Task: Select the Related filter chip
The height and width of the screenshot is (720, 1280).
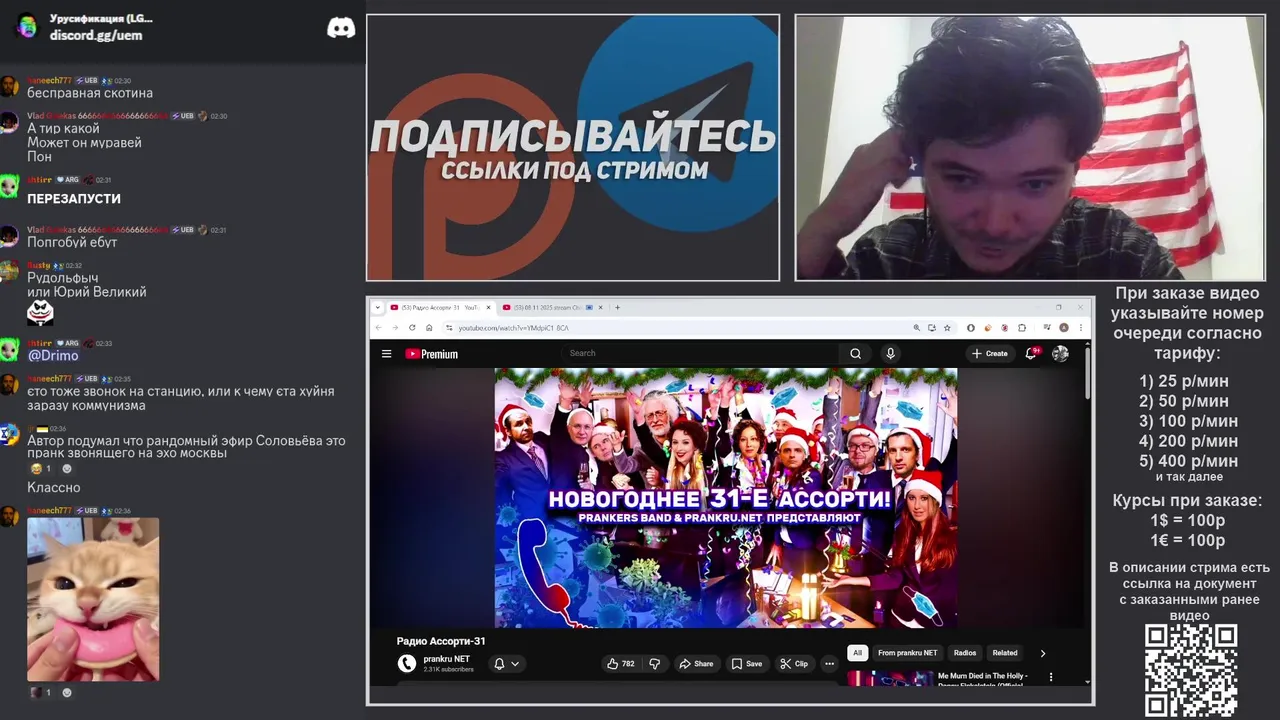Action: click(x=1005, y=653)
